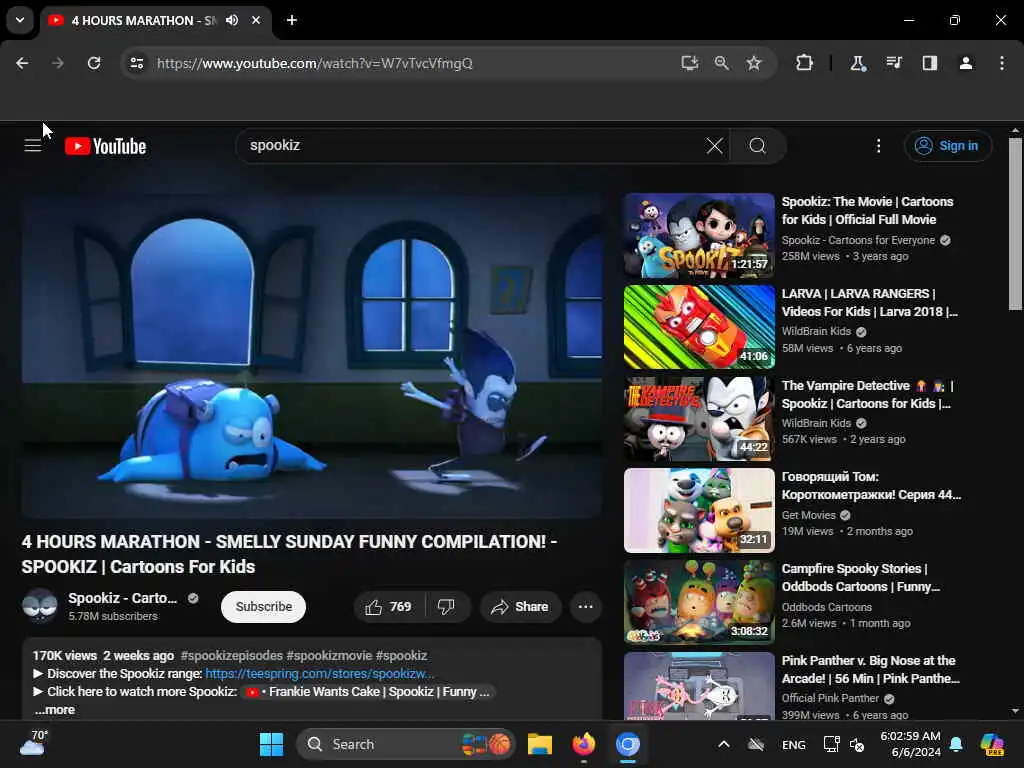Viewport: 1024px width, 768px height.
Task: Subscribe to the Spookiz channel
Action: point(264,607)
